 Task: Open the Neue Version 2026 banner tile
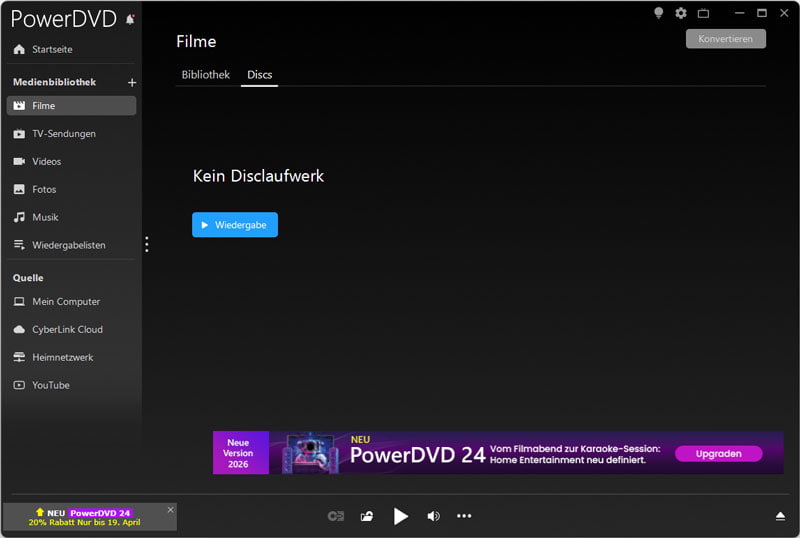pyautogui.click(x=240, y=453)
